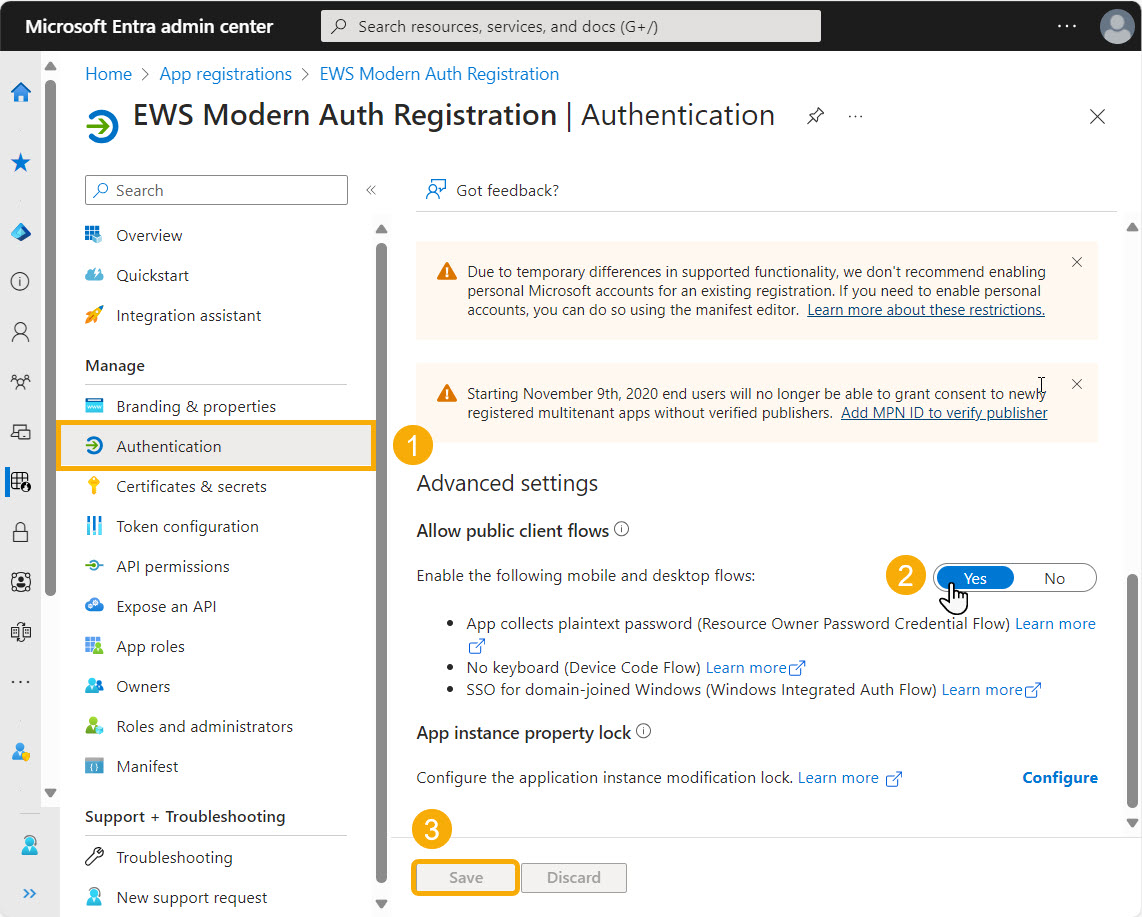Expand the left rail with double arrows
This screenshot has width=1142, height=917.
tap(29, 894)
